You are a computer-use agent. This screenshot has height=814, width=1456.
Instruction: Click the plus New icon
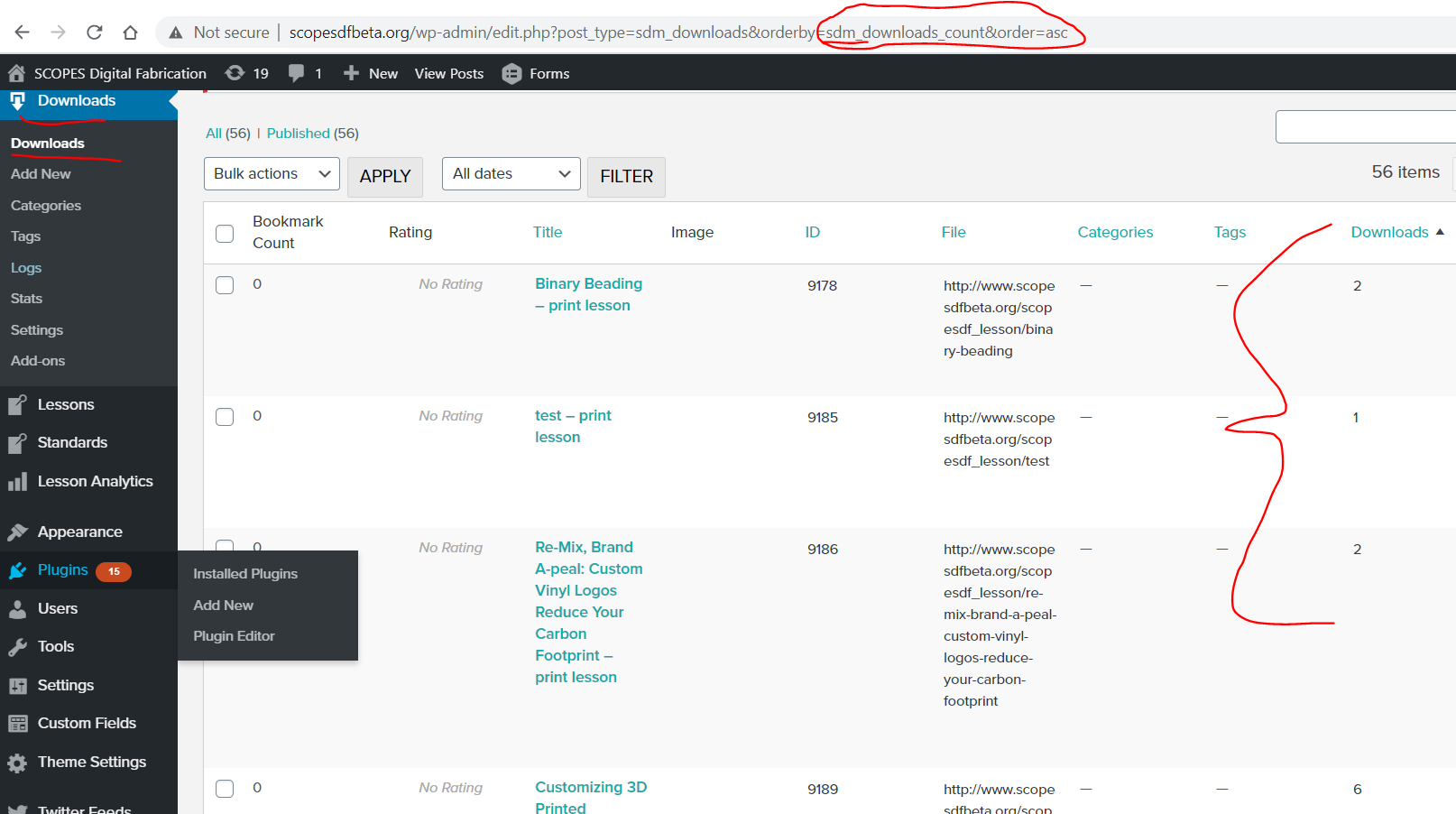[351, 73]
